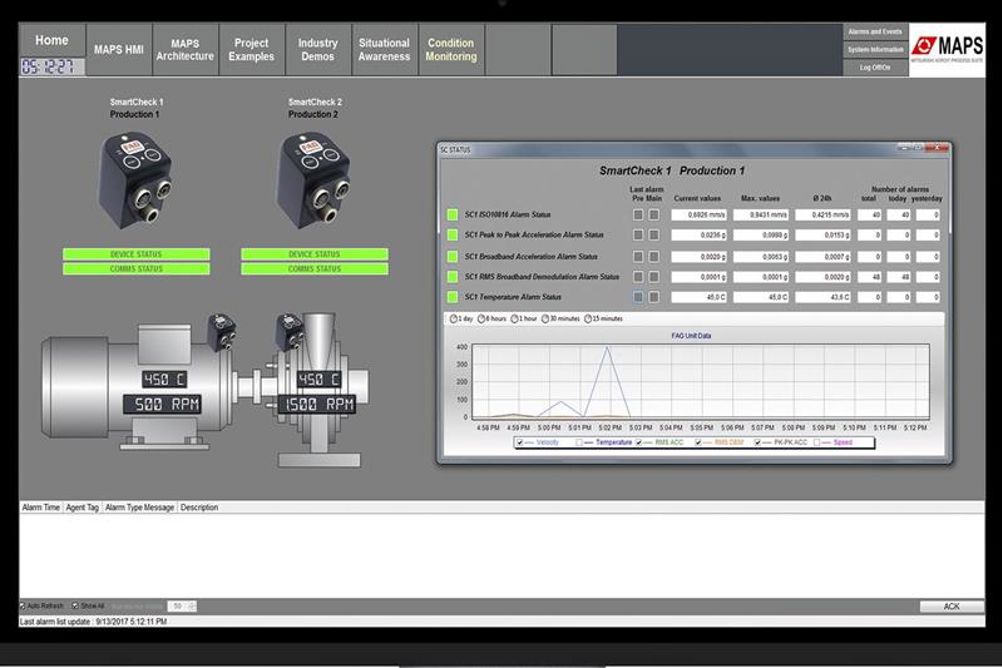Viewport: 1002px width, 668px height.
Task: Click Pre alarm box in Temperature row
Action: tap(638, 297)
